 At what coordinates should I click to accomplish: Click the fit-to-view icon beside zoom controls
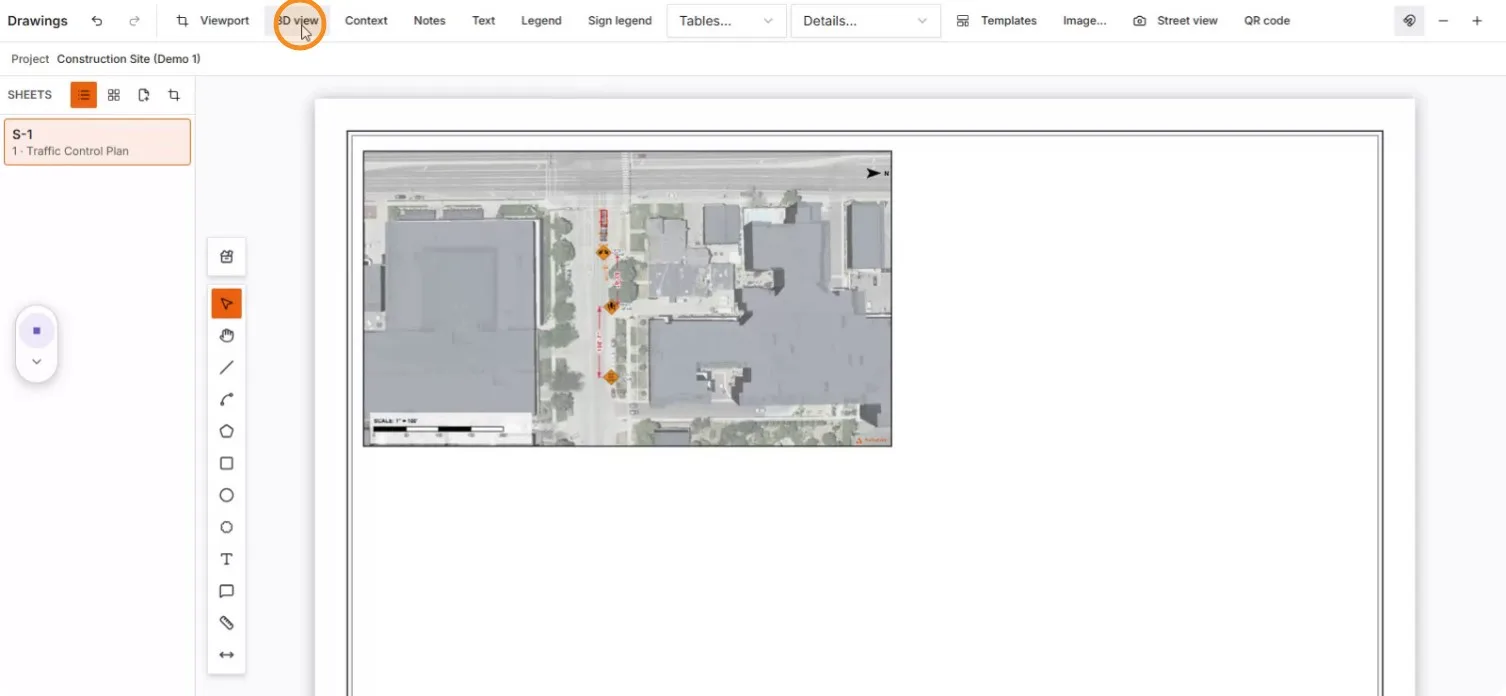[x=1409, y=21]
